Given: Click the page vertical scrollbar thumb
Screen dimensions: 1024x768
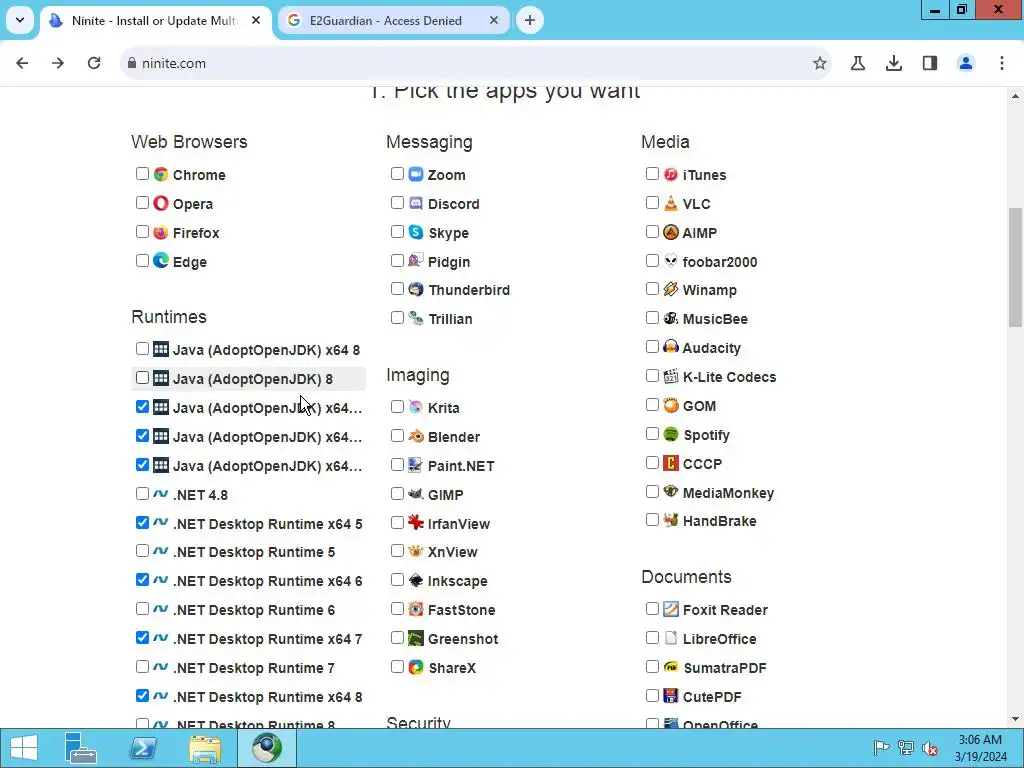Looking at the screenshot, I should click(1015, 267).
